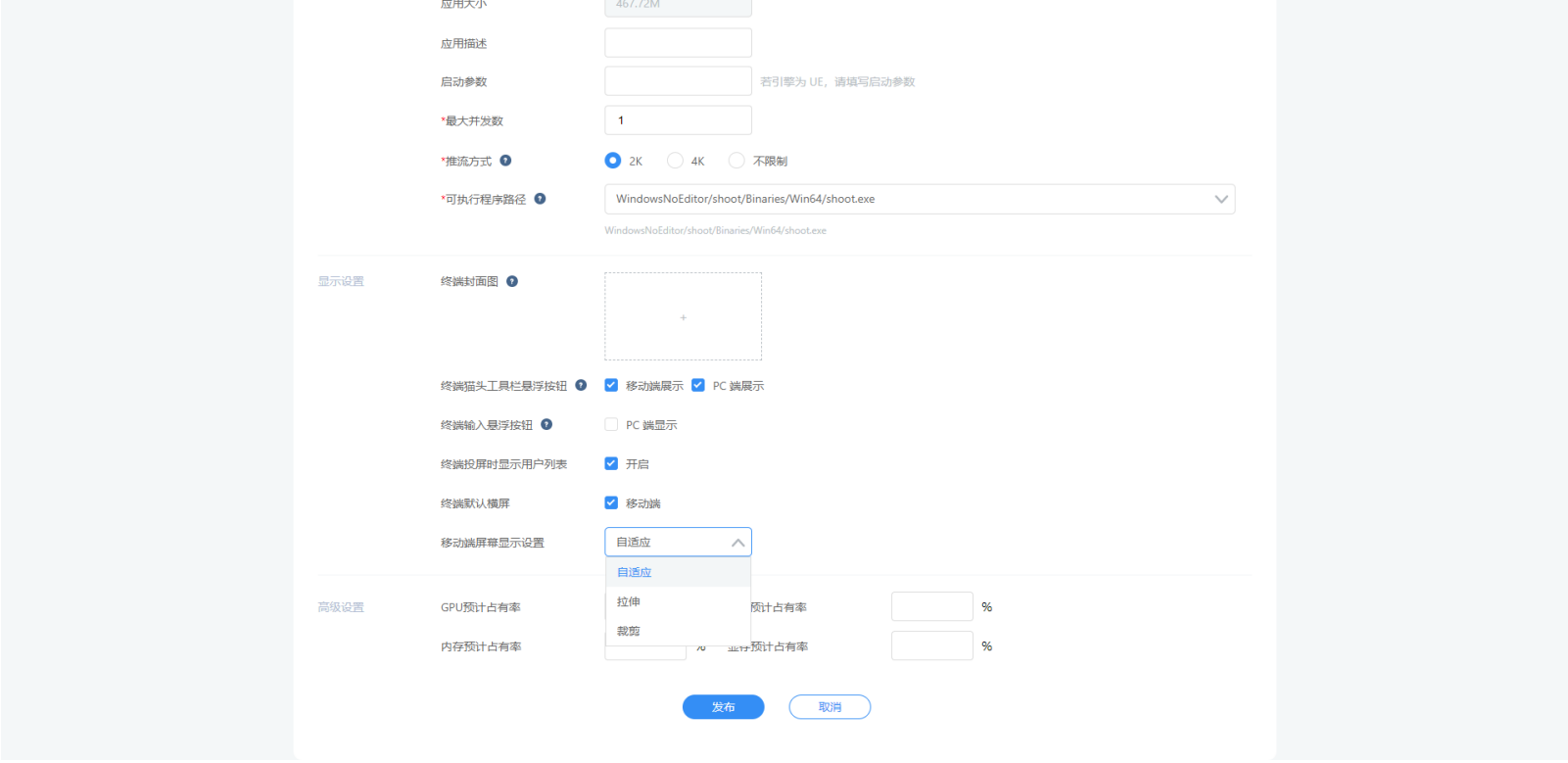This screenshot has width=1568, height=763.
Task: Collapse the 移动端屏幕显示设置 dropdown
Action: [x=678, y=542]
